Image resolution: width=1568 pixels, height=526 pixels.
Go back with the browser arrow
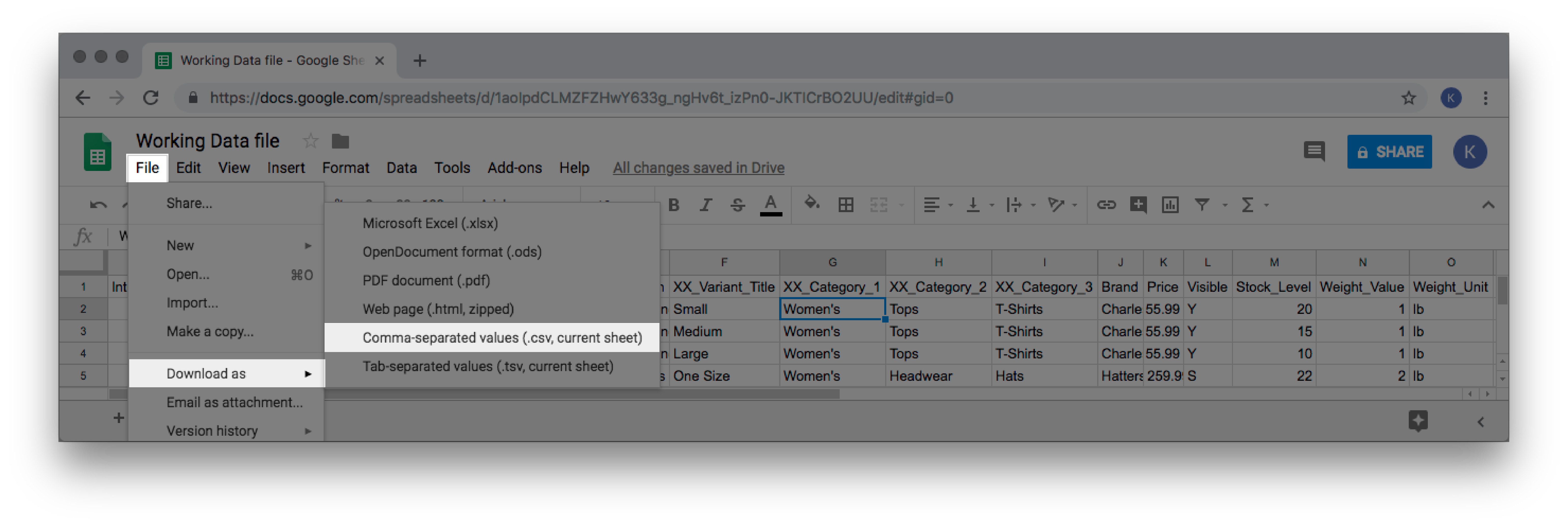83,98
